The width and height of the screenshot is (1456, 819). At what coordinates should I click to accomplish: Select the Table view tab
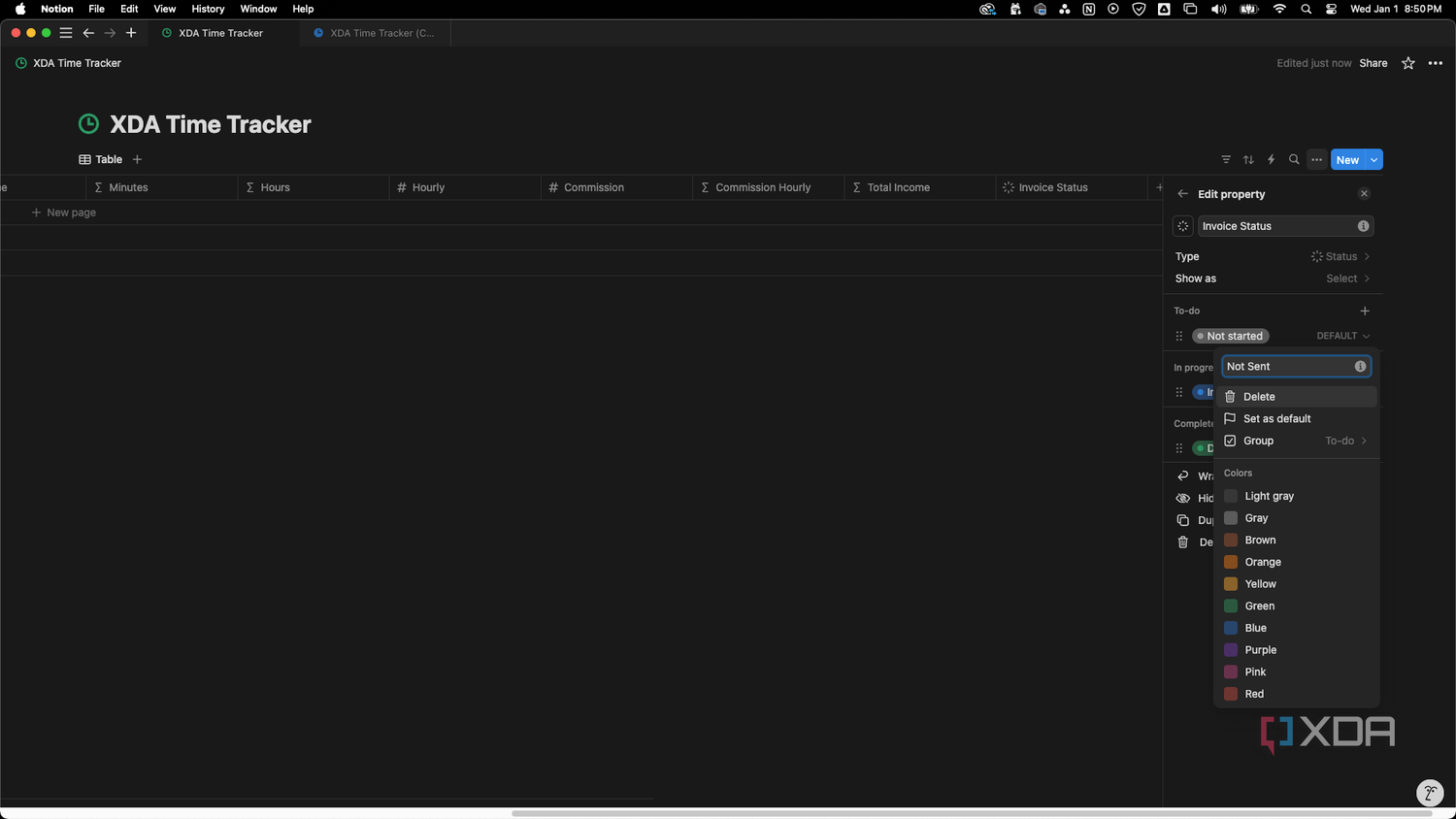pos(101,159)
